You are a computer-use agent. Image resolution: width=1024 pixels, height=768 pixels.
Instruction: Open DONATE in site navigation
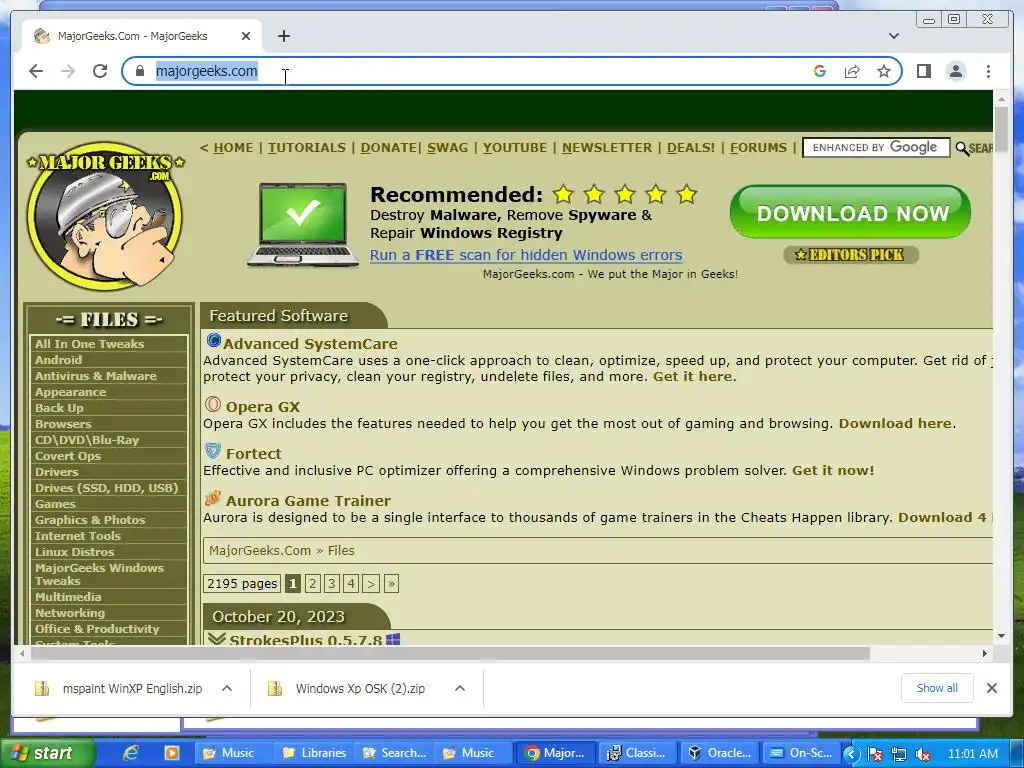(388, 148)
